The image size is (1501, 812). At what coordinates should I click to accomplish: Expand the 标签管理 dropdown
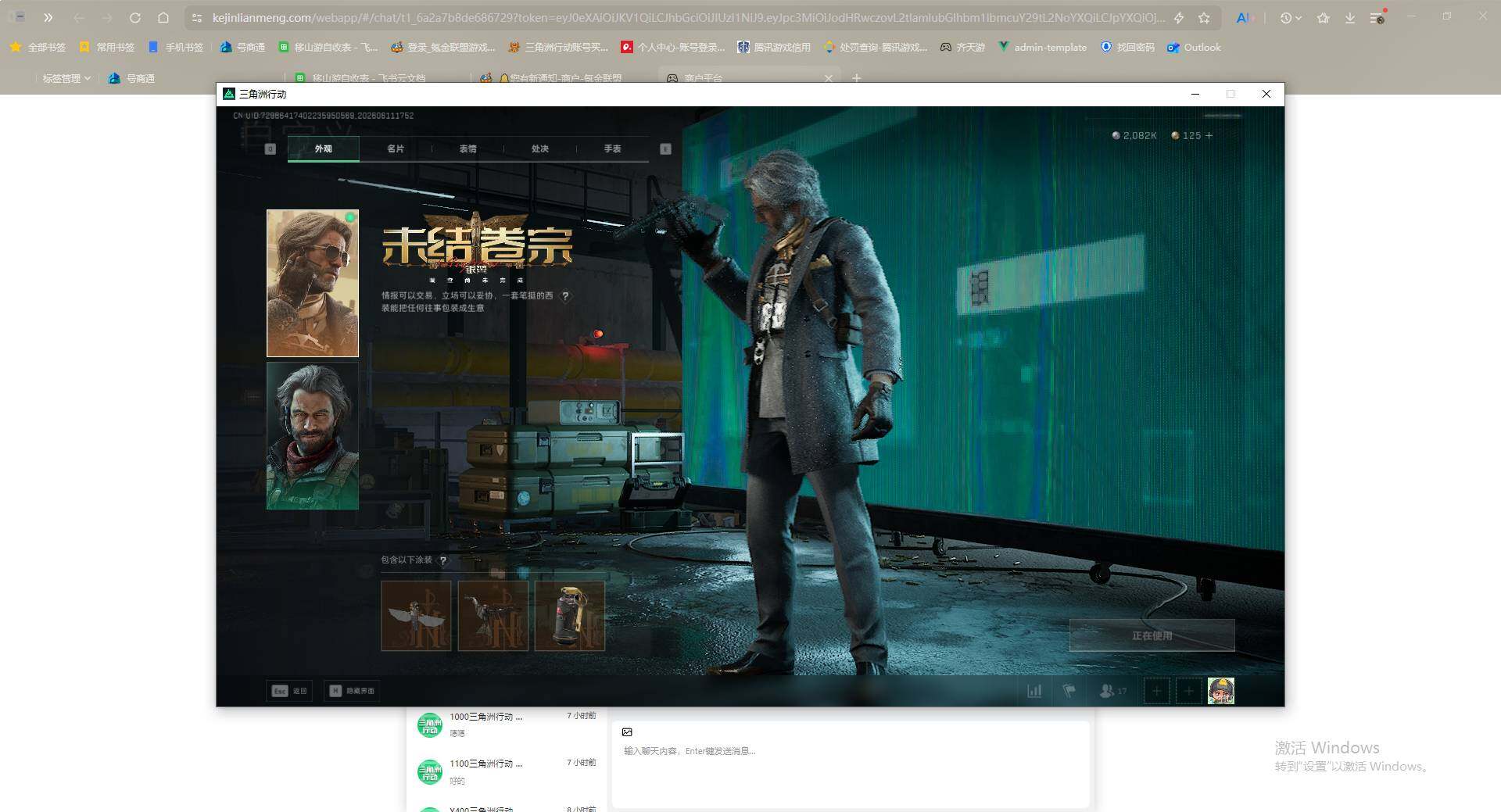pyautogui.click(x=66, y=78)
